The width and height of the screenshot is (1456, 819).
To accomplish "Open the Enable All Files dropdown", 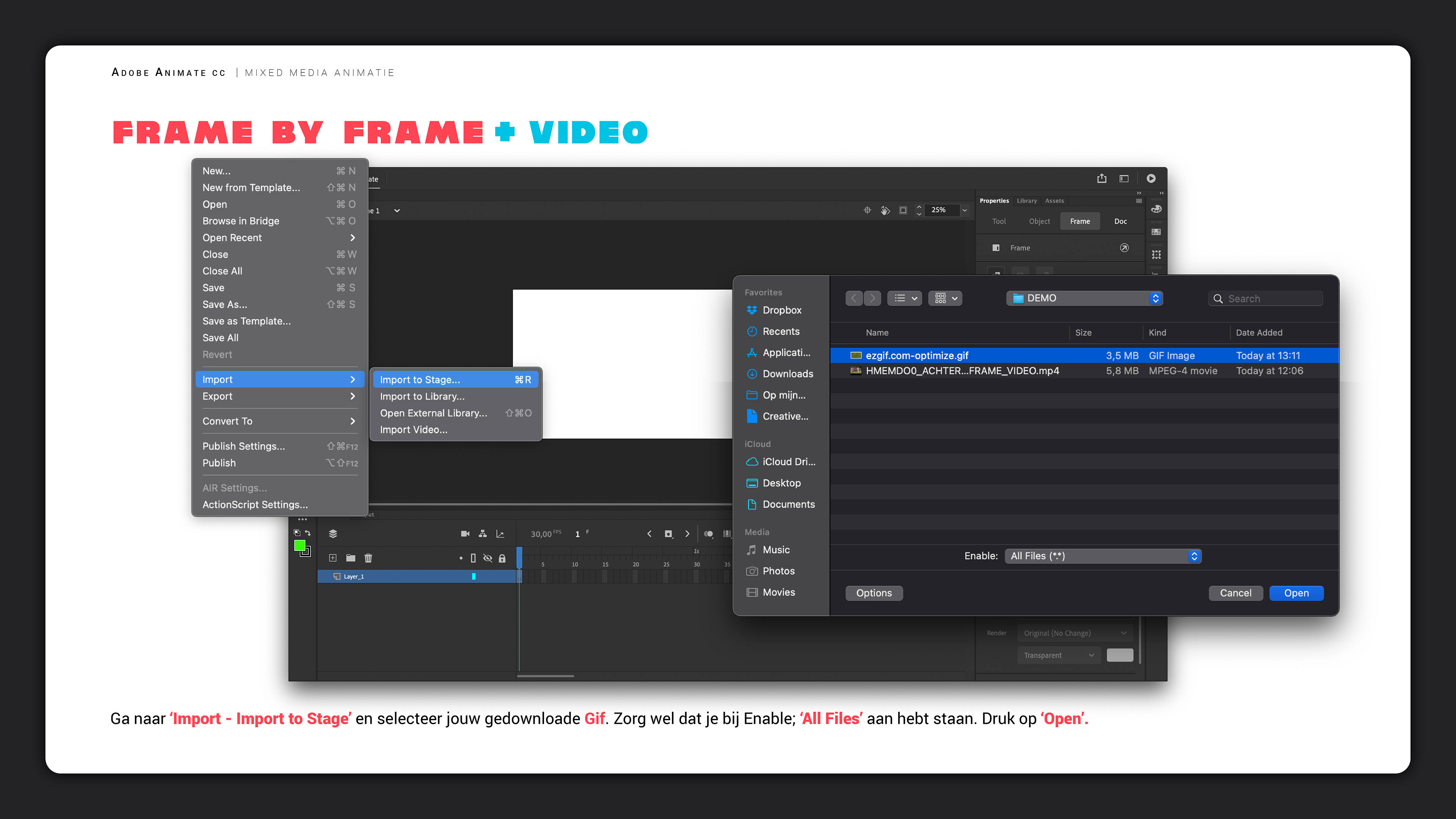I will 1103,555.
